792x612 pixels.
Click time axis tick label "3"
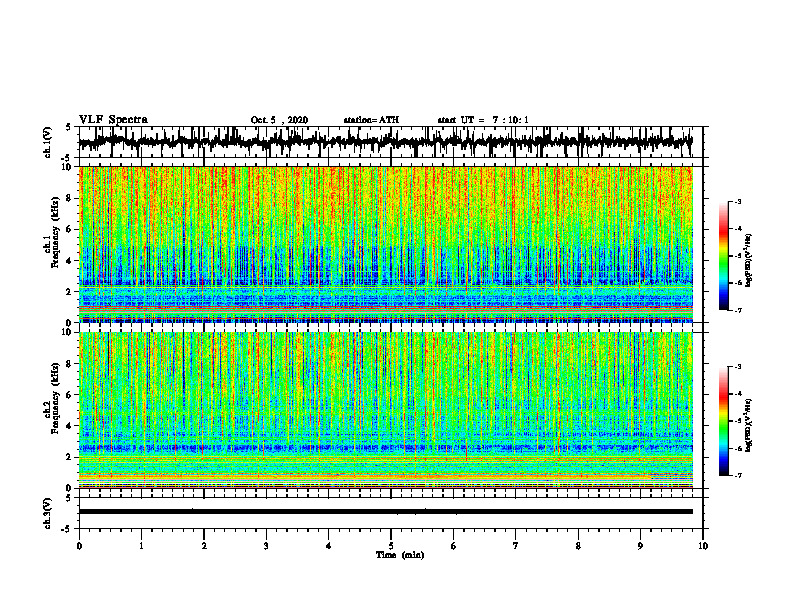(266, 546)
